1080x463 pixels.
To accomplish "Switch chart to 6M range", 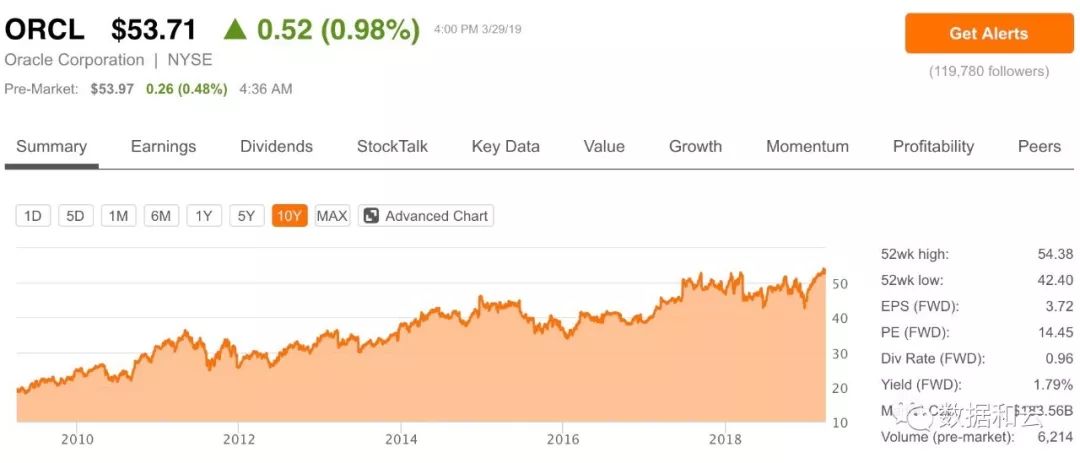I will coord(161,216).
